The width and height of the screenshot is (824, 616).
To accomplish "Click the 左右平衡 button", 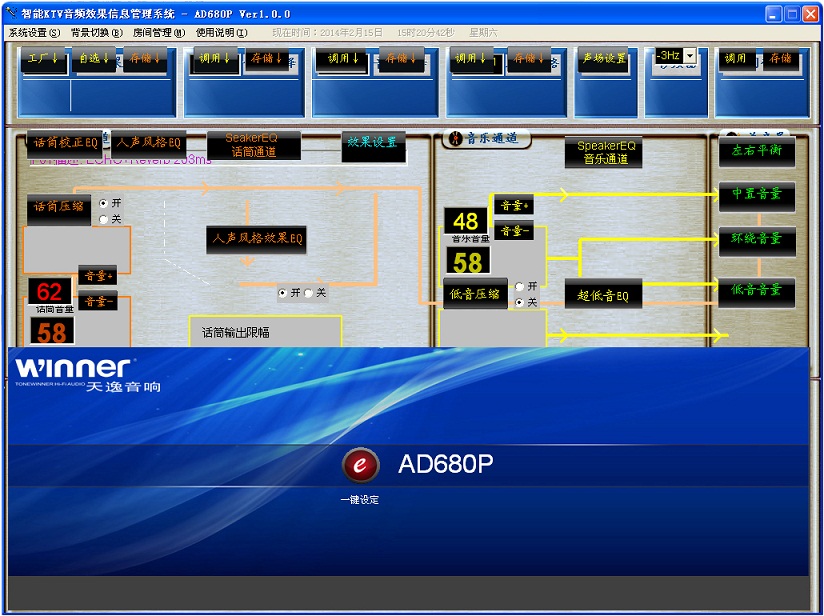I will point(757,152).
